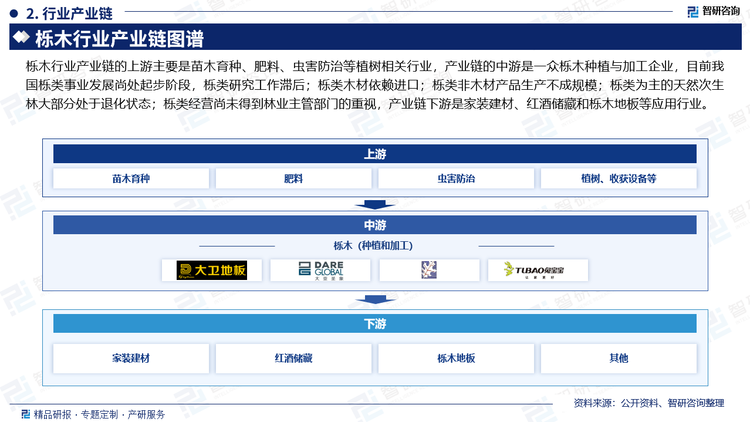
Task: Click the arrow between 上游 and 中游
Action: 375,204
